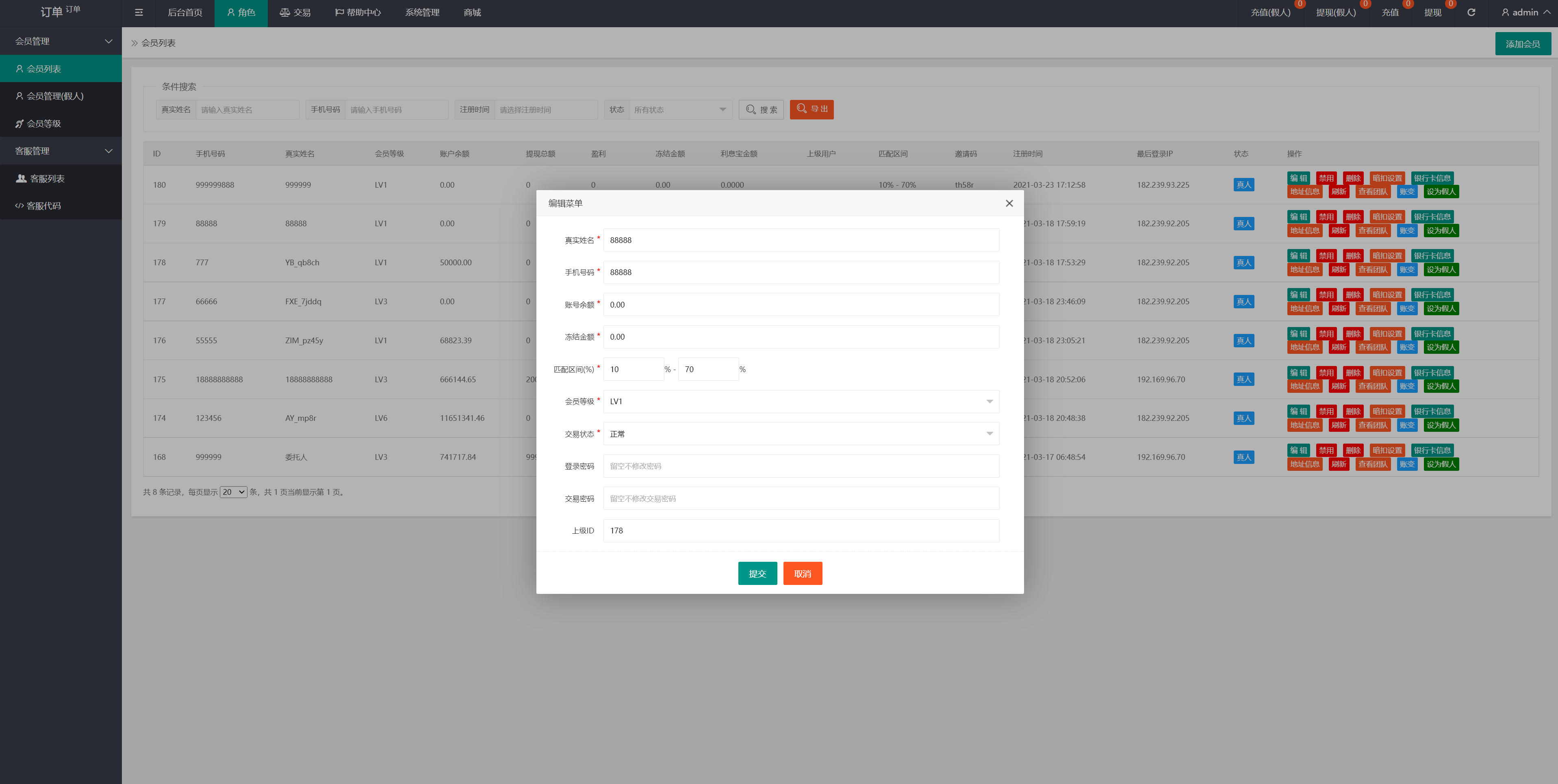Focus the 真实姓名 field in dialog
The width and height of the screenshot is (1558, 784).
801,240
